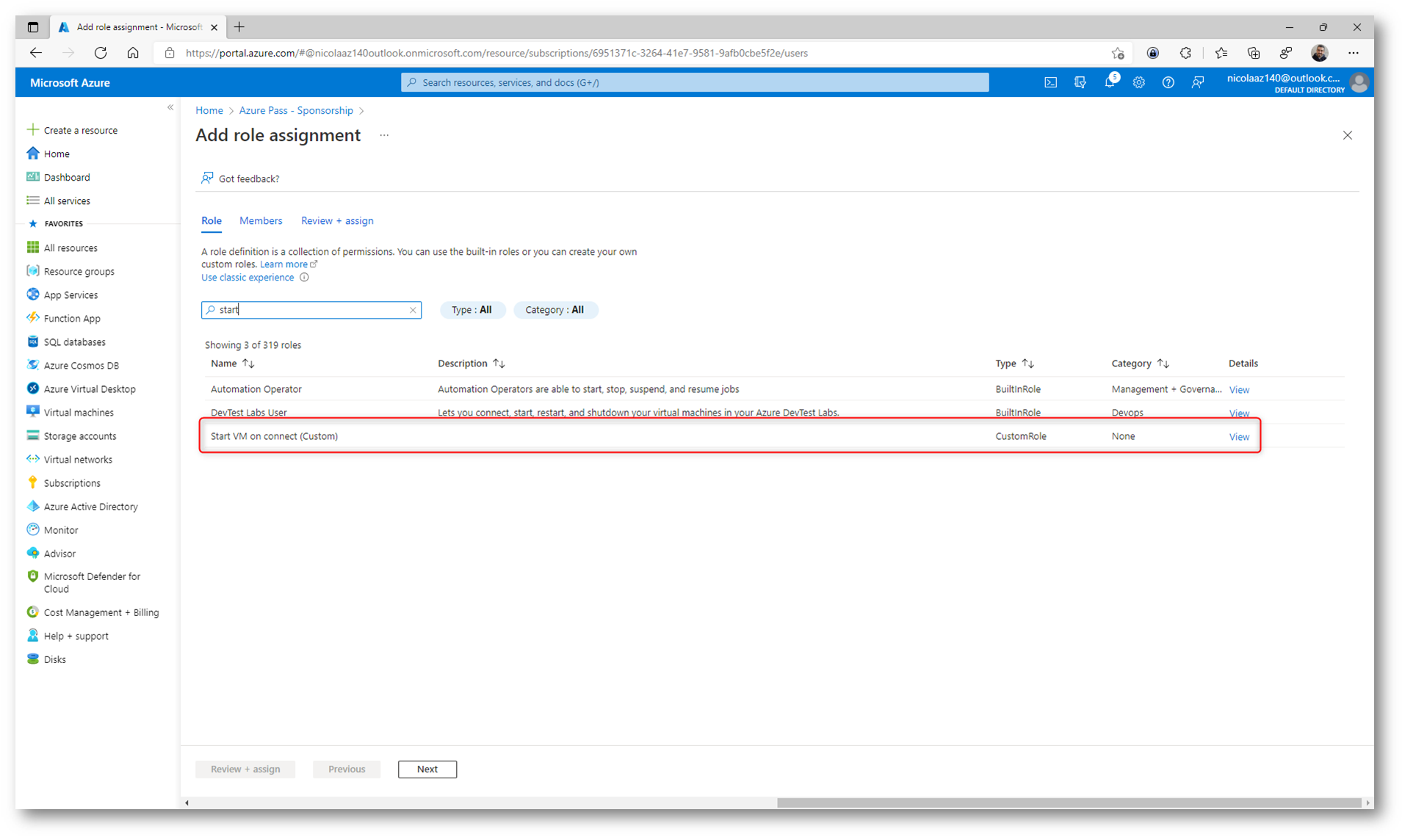Image resolution: width=1405 pixels, height=840 pixels.
Task: Open Dashboard in the sidebar
Action: point(67,177)
